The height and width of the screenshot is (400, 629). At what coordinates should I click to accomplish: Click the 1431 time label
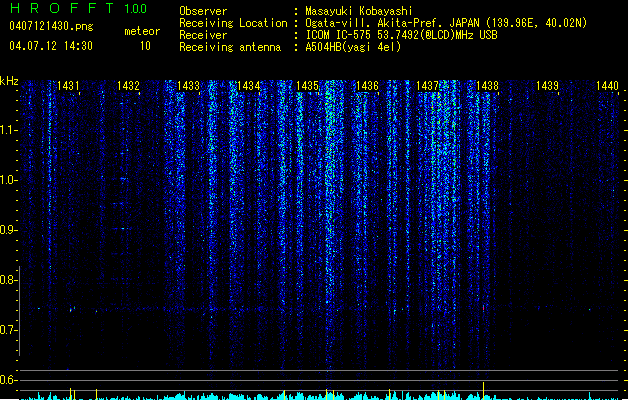(x=68, y=86)
